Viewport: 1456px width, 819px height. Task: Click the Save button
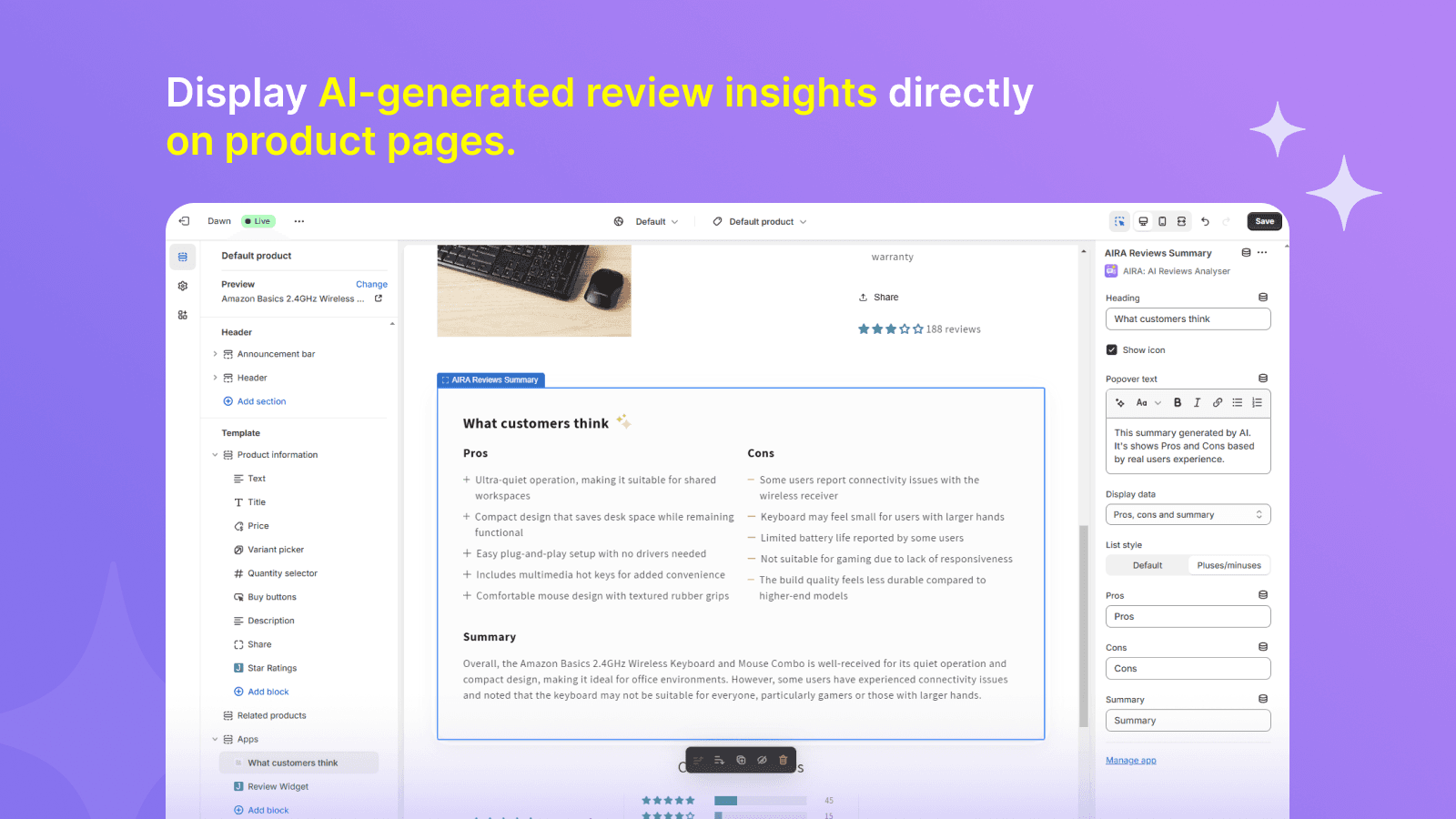[x=1264, y=221]
